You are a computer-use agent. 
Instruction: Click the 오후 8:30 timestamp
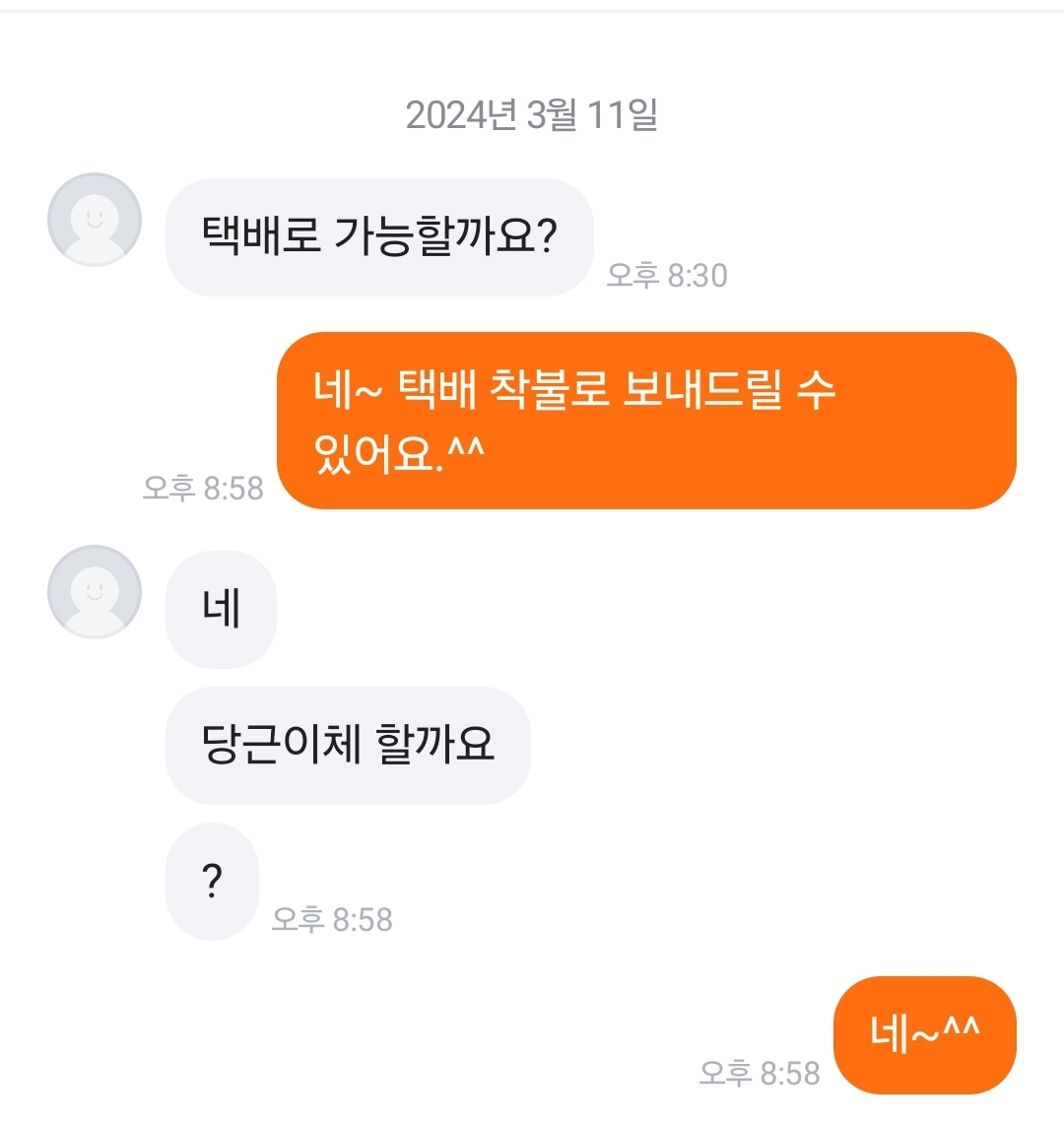pyautogui.click(x=667, y=275)
